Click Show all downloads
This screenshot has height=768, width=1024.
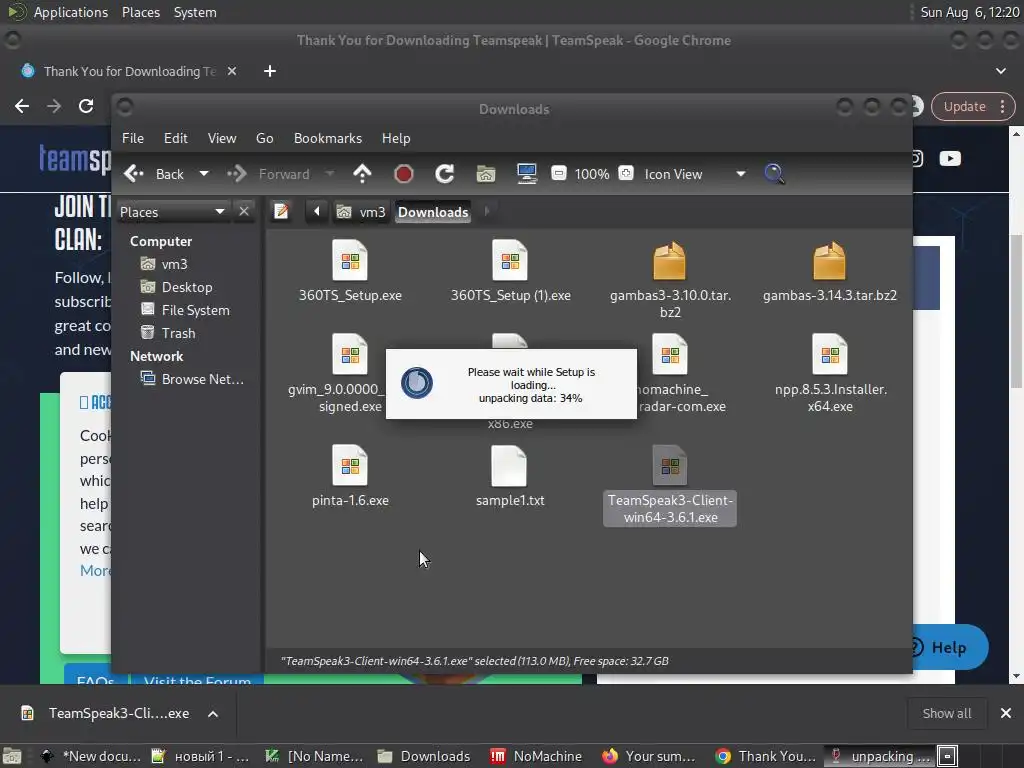pyautogui.click(x=946, y=713)
